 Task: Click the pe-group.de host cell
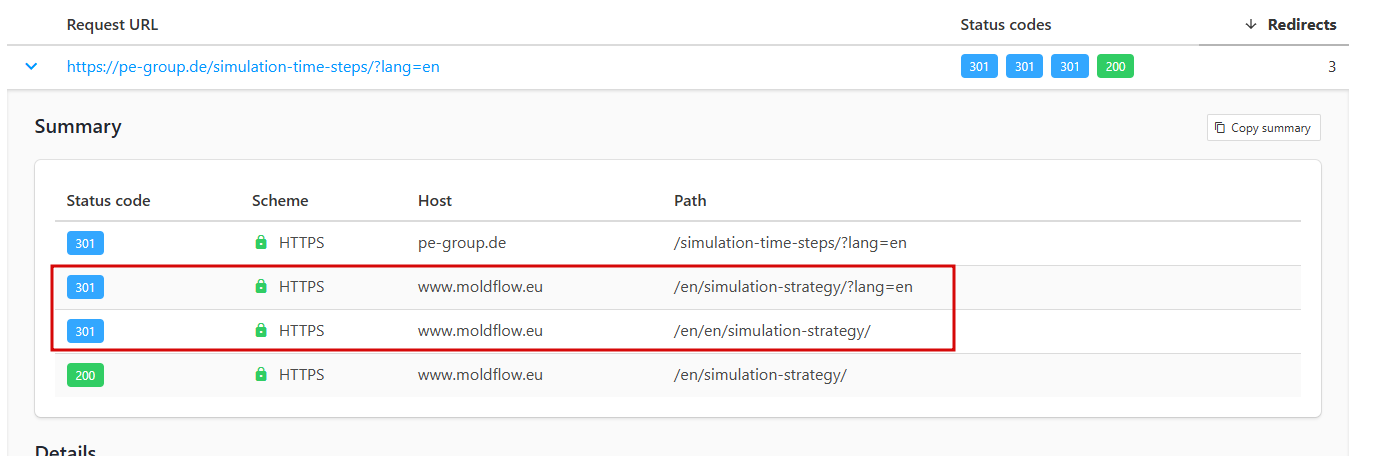coord(460,243)
